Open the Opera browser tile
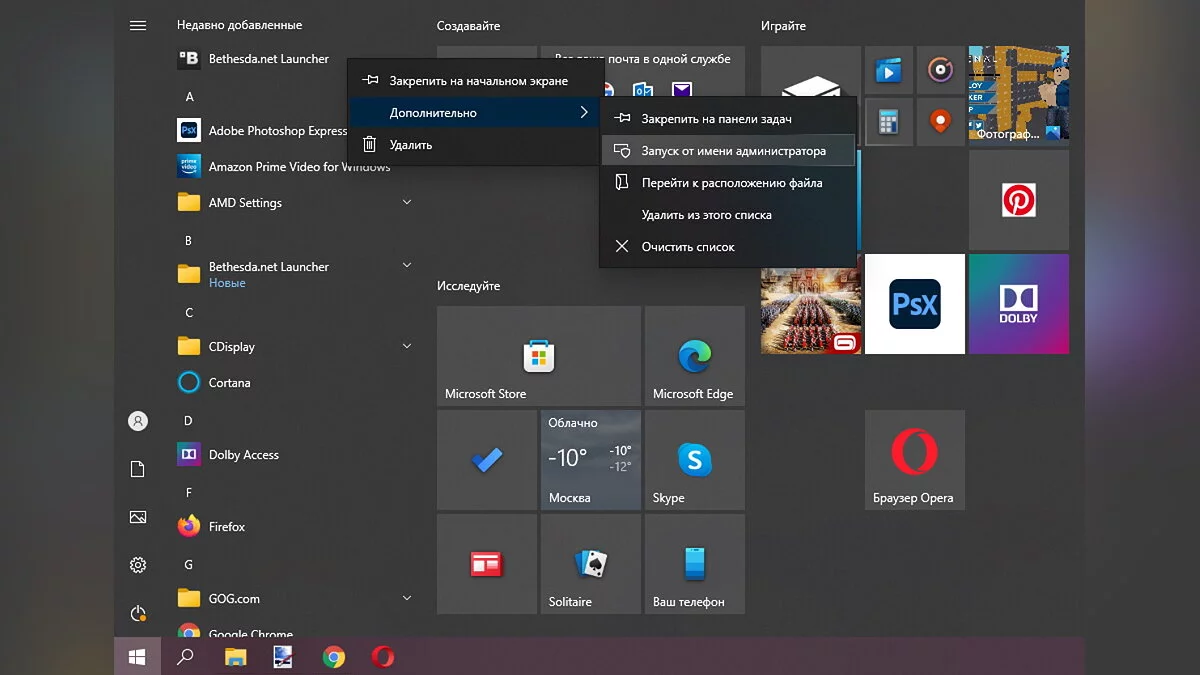1200x675 pixels. pos(914,460)
